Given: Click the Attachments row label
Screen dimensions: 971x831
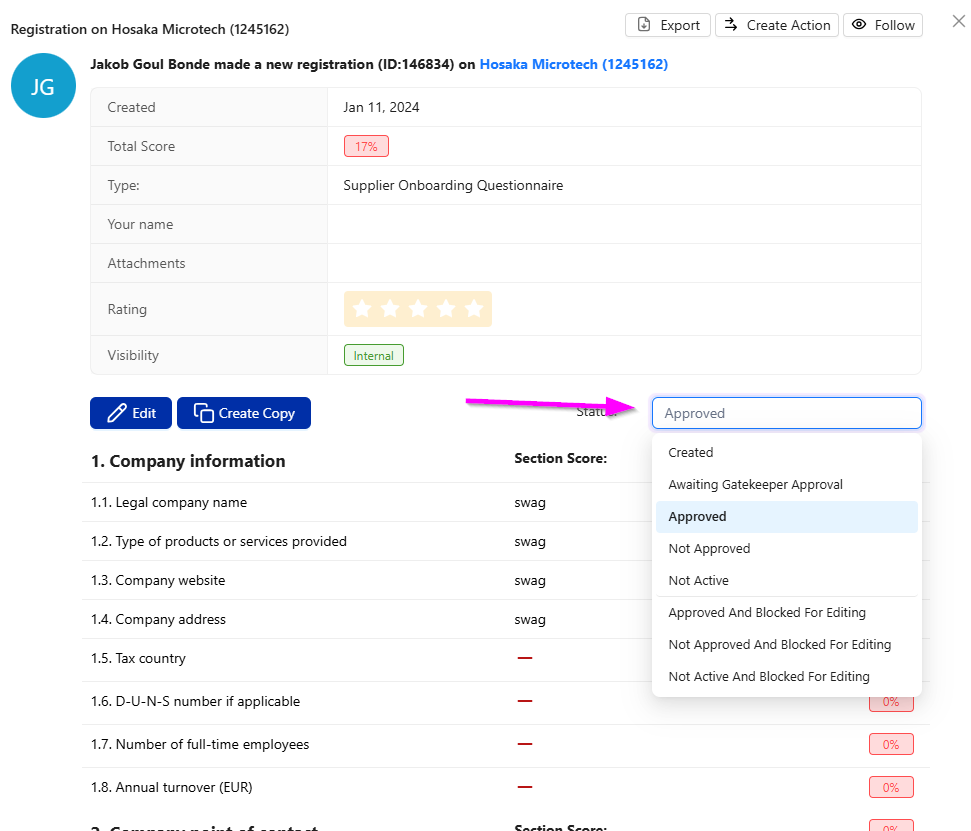Looking at the screenshot, I should (x=146, y=263).
